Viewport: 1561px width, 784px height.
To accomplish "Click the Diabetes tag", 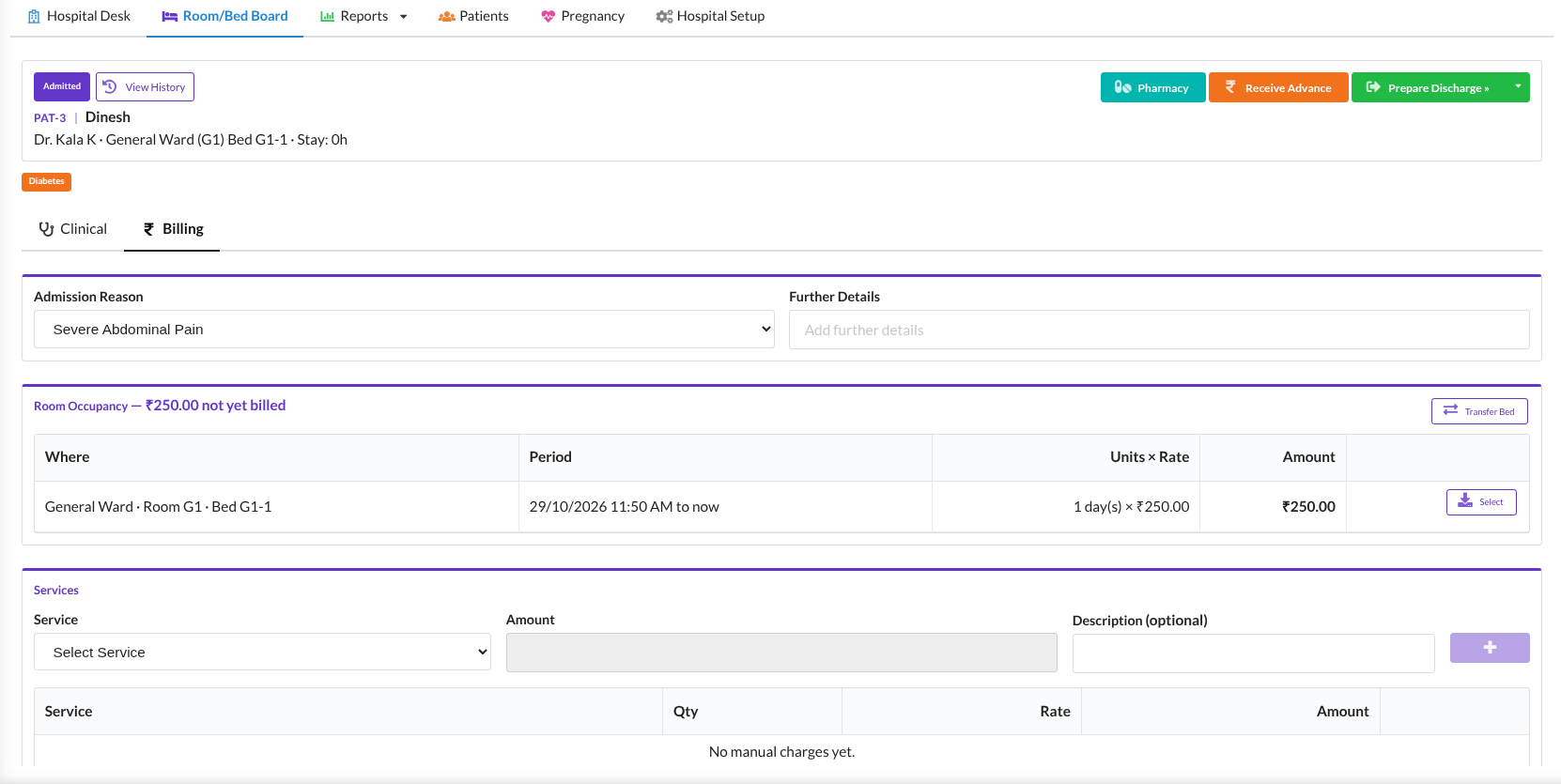I will point(46,181).
